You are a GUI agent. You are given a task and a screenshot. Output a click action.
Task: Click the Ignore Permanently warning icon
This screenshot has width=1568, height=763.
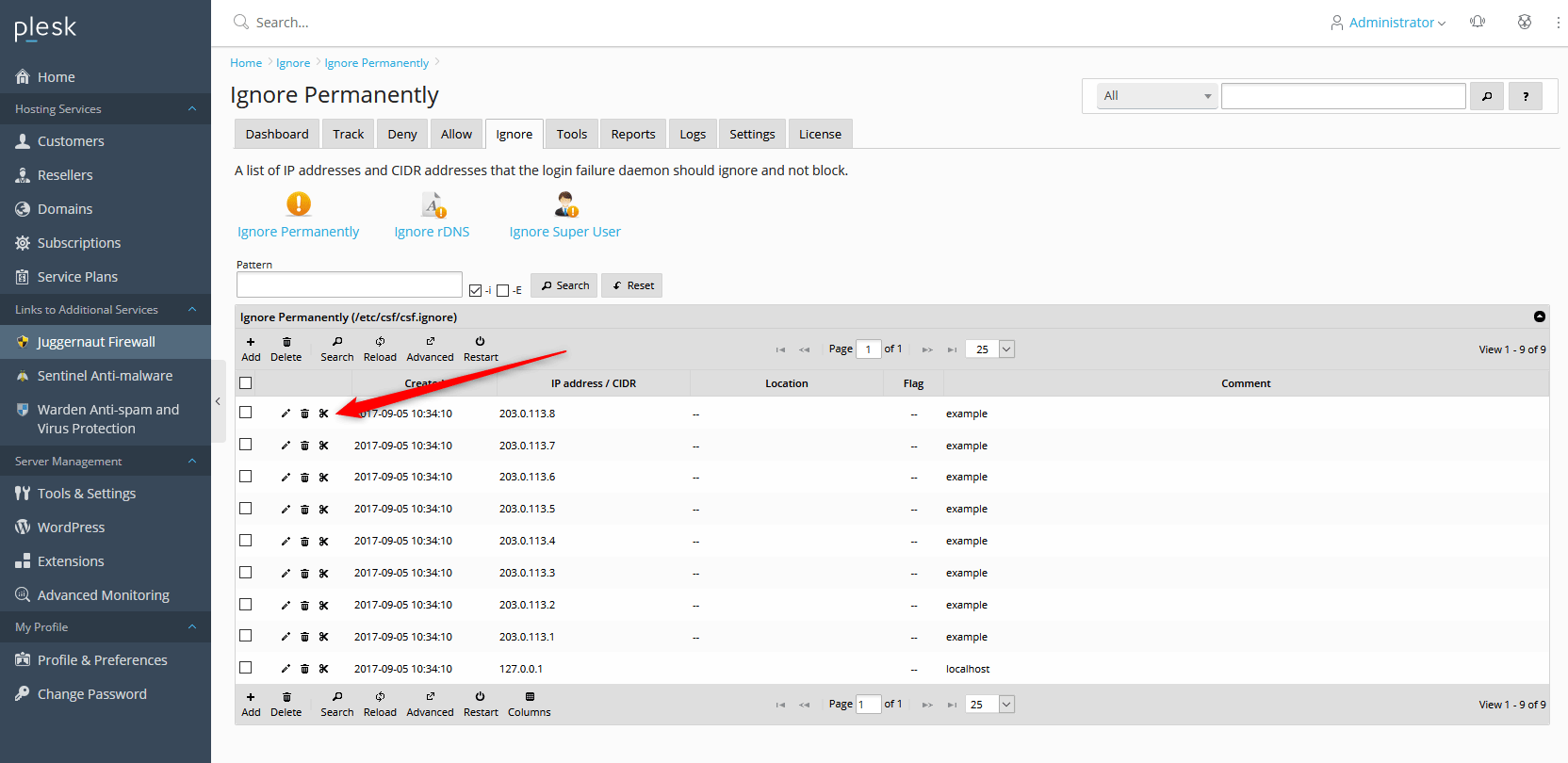click(299, 204)
